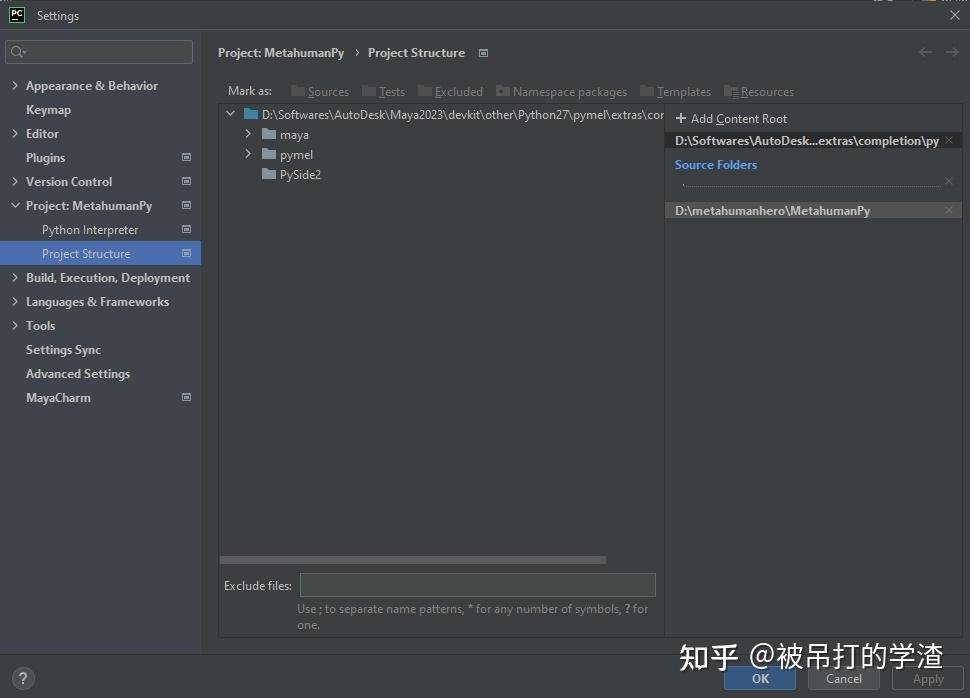
Task: Remove the D:\metahumanhero\MetahumanPy source folder
Action: 950,210
